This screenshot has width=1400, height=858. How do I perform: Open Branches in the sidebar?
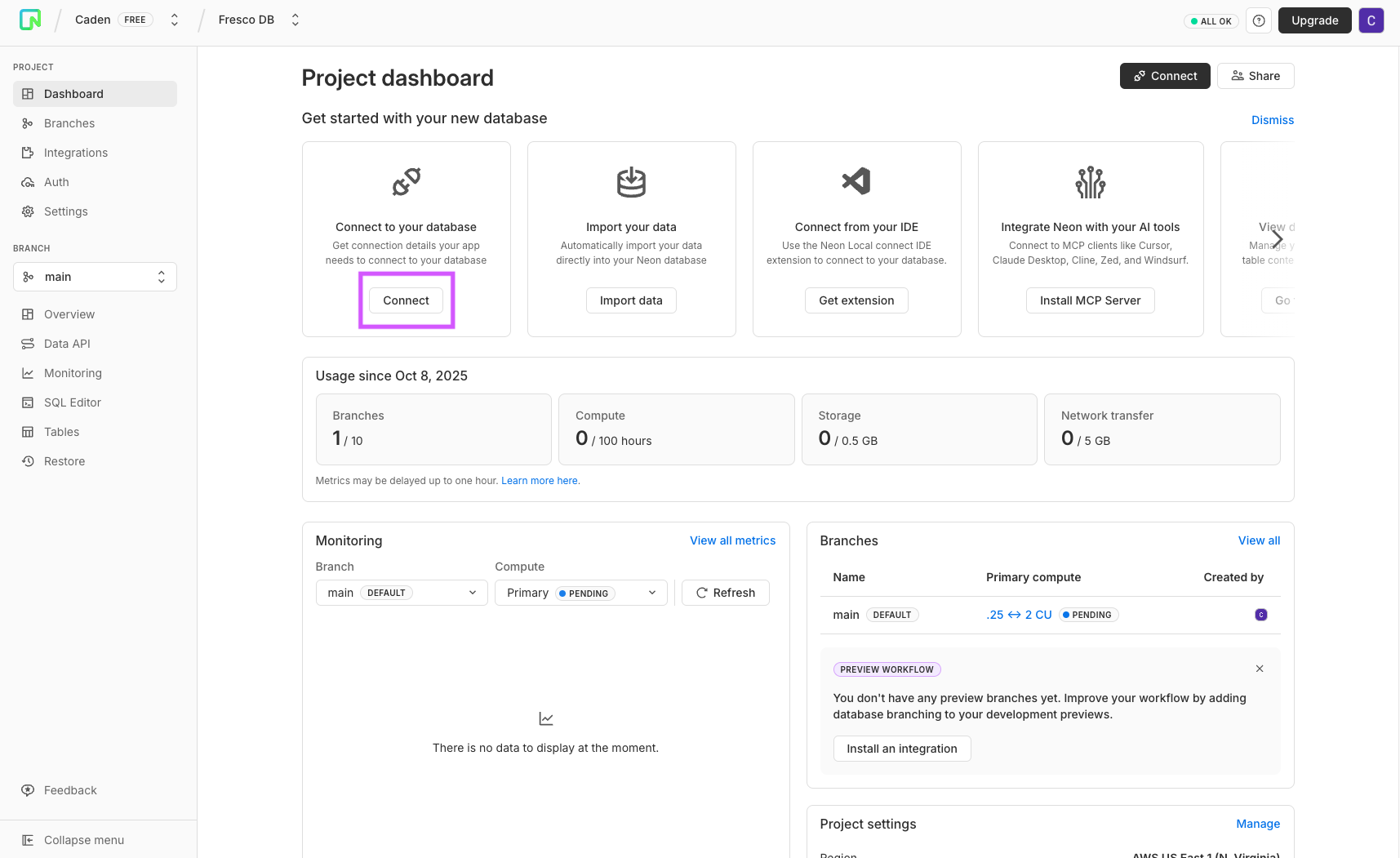(69, 123)
